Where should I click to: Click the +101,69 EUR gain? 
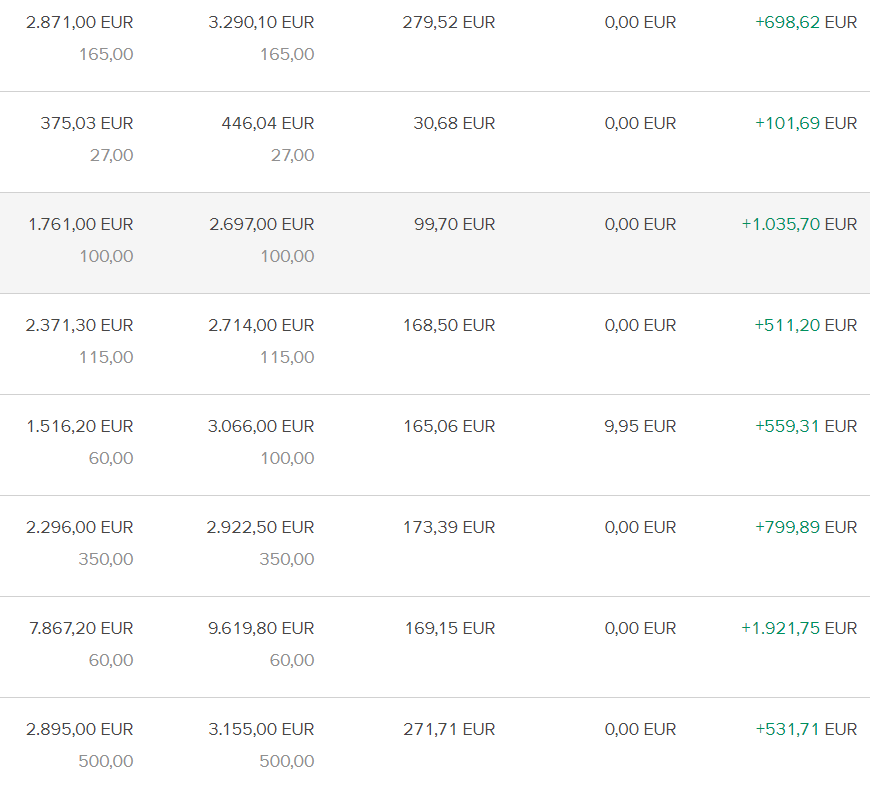coord(806,123)
